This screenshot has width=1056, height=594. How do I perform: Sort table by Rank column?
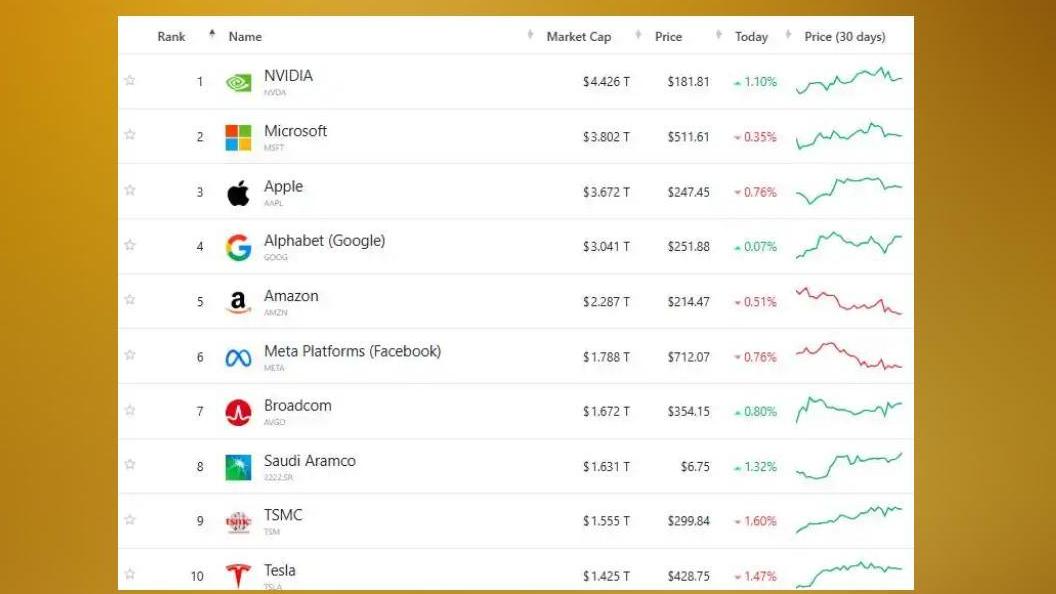tap(171, 37)
